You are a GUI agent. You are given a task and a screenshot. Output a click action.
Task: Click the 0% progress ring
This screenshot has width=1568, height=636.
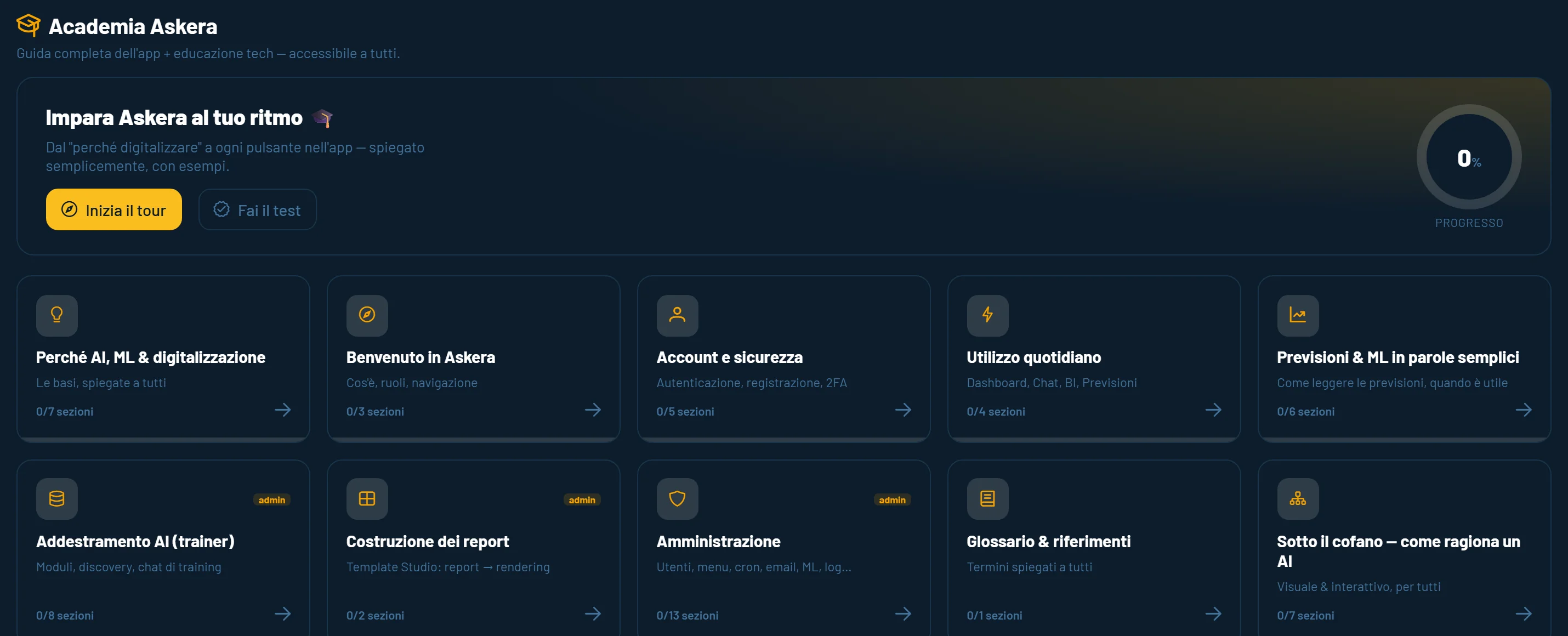[1469, 157]
